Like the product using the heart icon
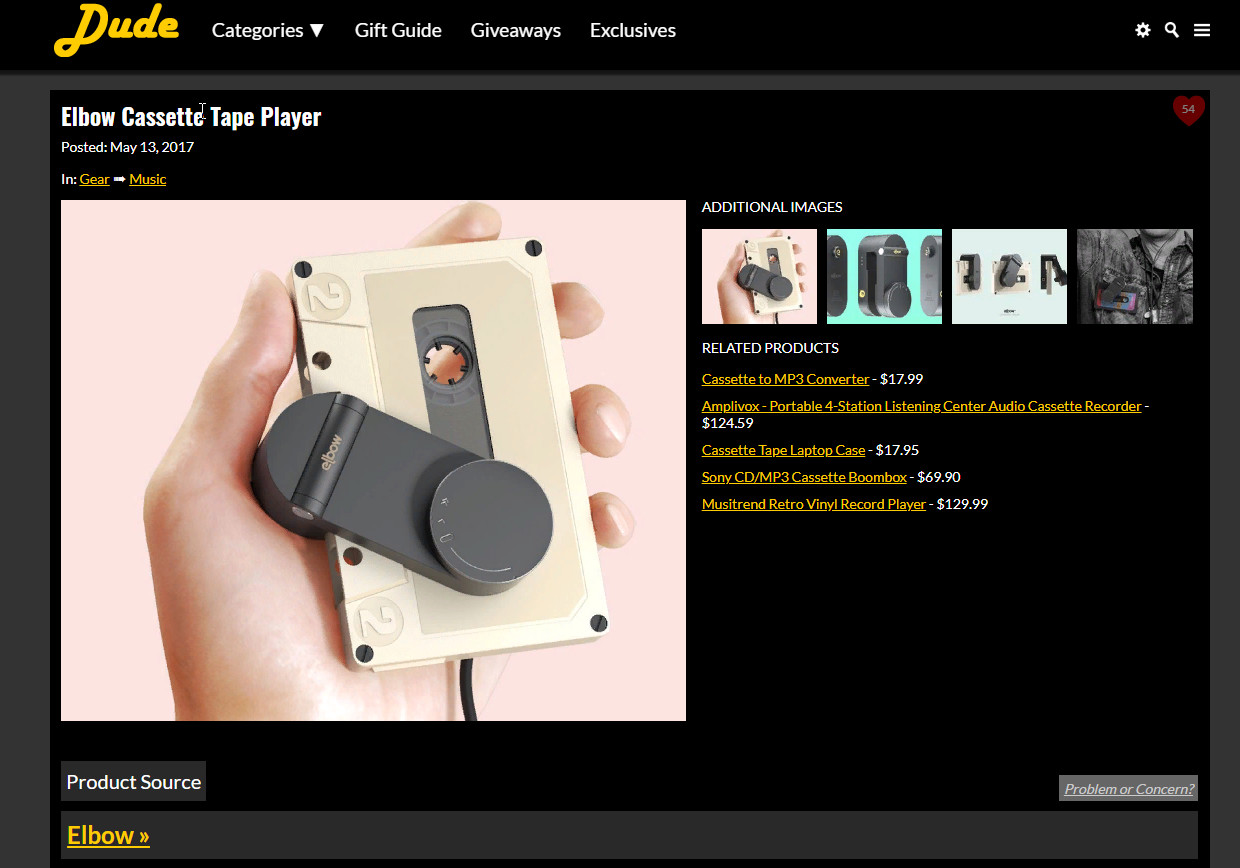 [x=1188, y=110]
